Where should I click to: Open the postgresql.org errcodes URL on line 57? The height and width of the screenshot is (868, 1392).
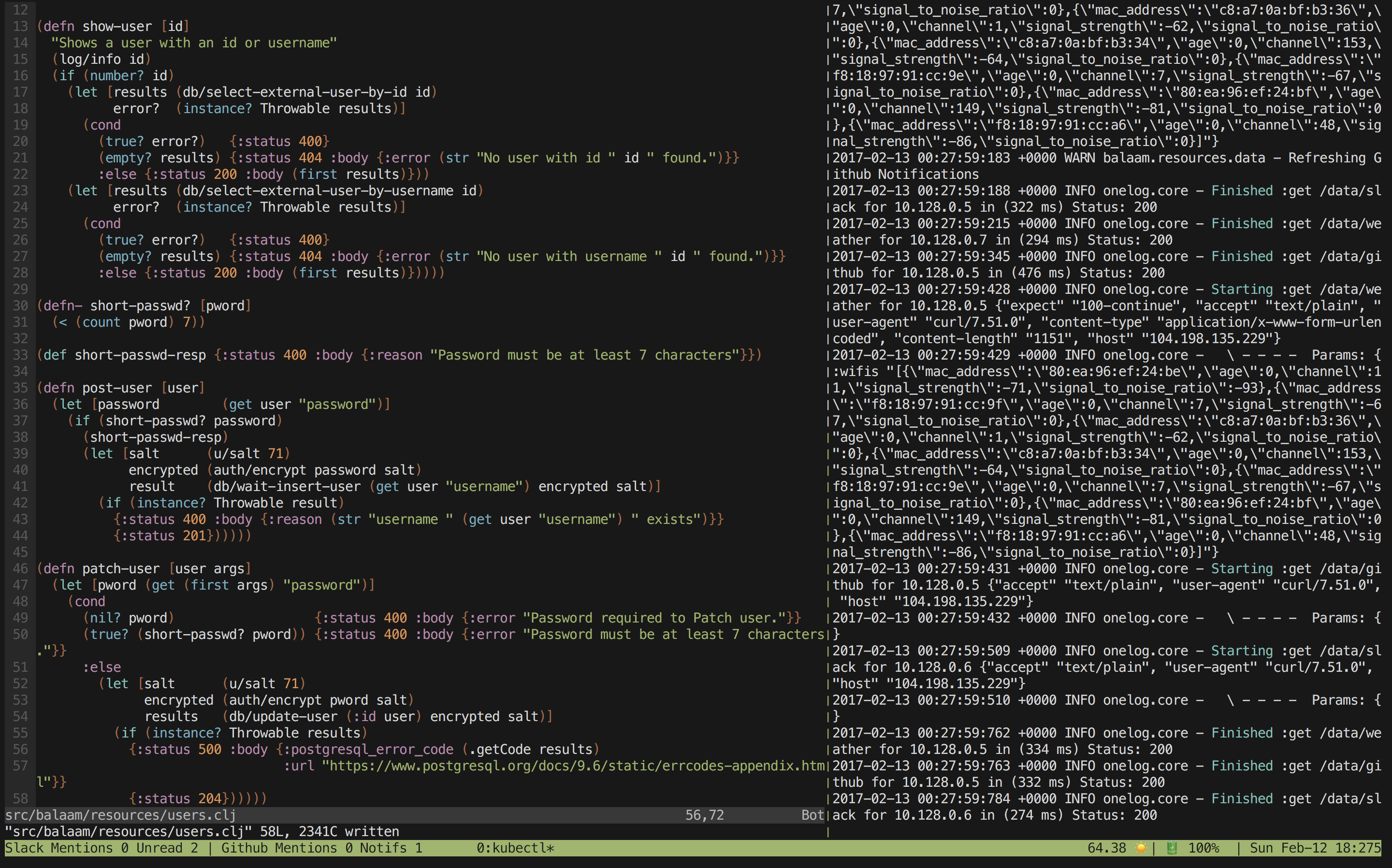pyautogui.click(x=576, y=766)
